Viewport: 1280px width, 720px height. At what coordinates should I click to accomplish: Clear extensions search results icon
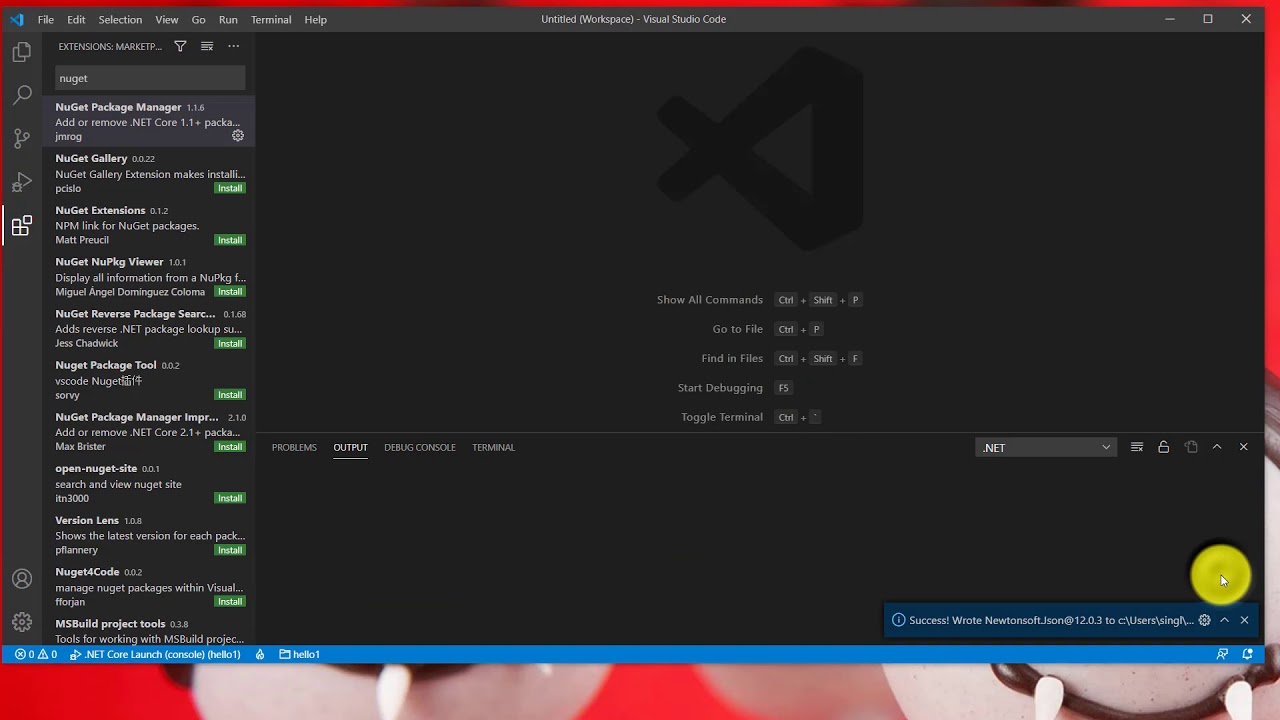click(x=207, y=46)
